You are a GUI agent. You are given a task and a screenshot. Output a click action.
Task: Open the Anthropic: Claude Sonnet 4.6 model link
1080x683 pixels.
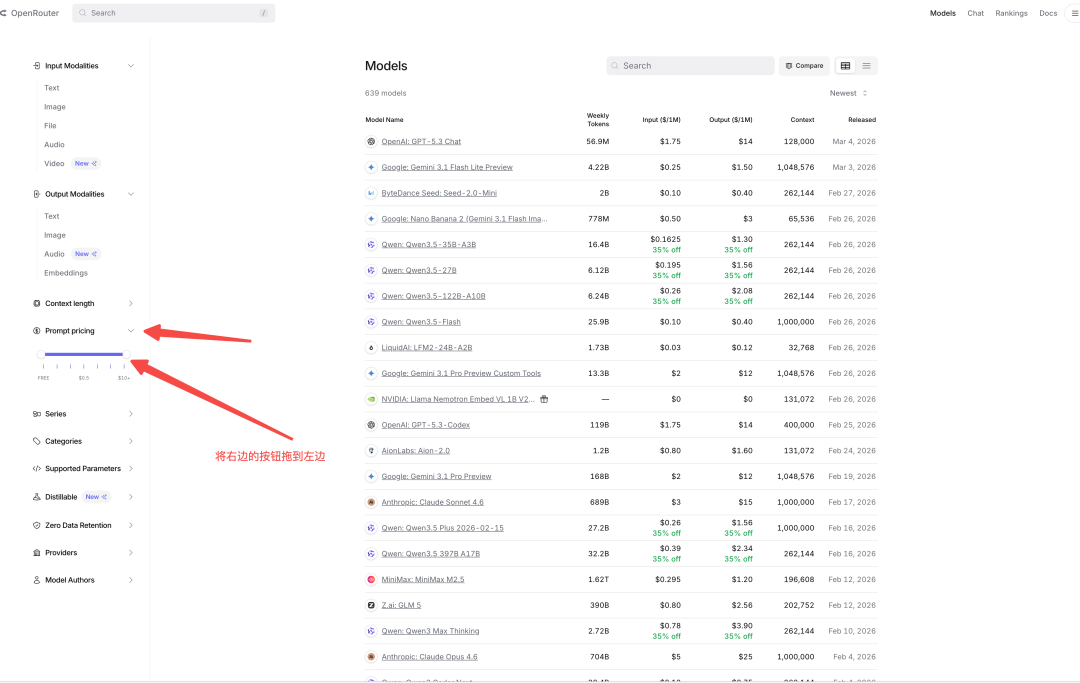[432, 502]
